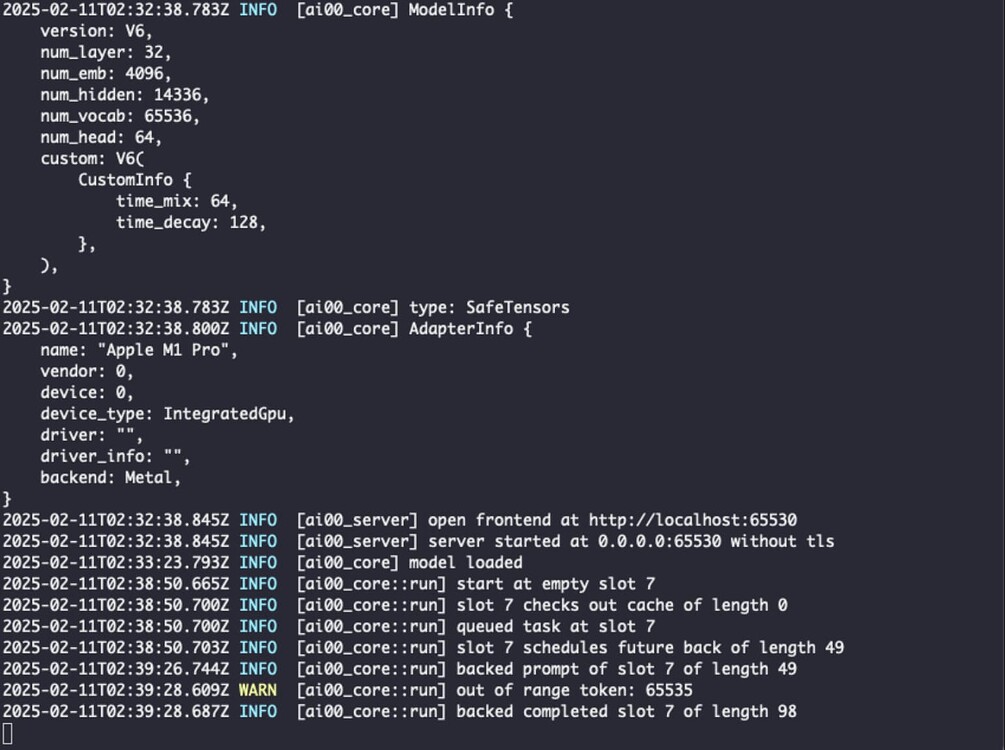Screen dimensions: 1005x750
Task: Click the empty terminal cursor block
Action: pyautogui.click(x=8, y=734)
